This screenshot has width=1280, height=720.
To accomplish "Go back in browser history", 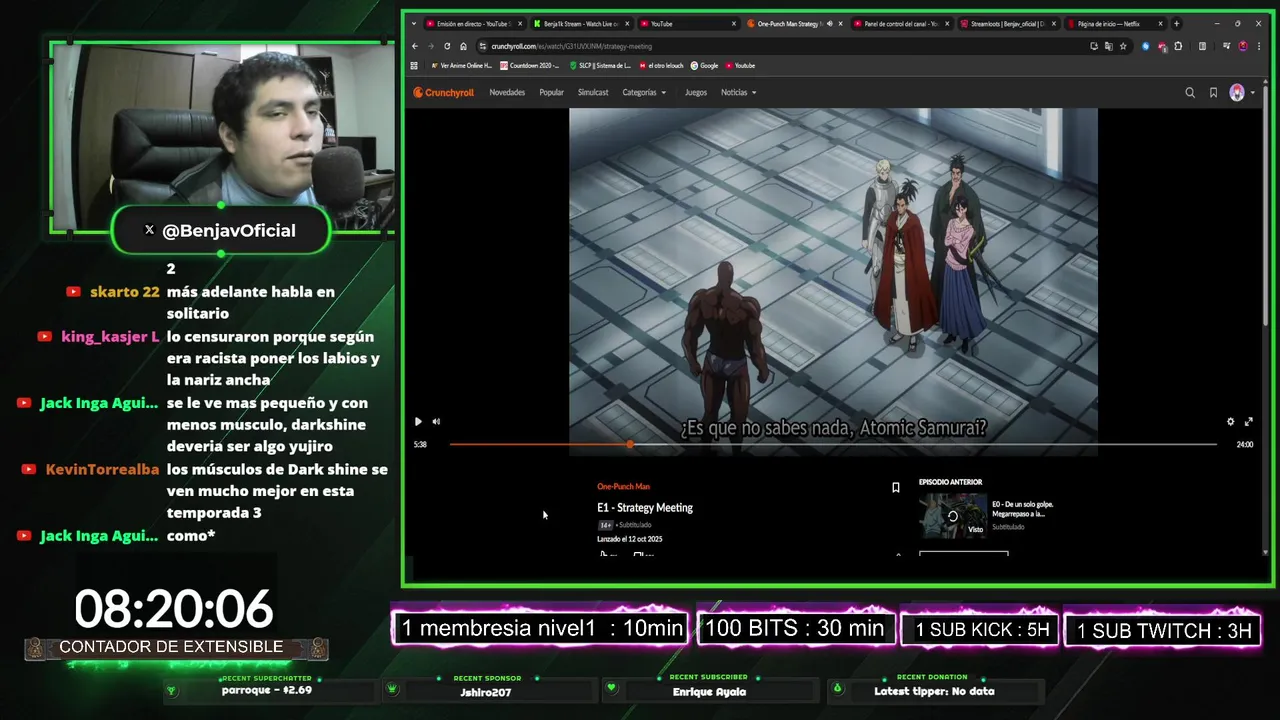I will tap(415, 46).
